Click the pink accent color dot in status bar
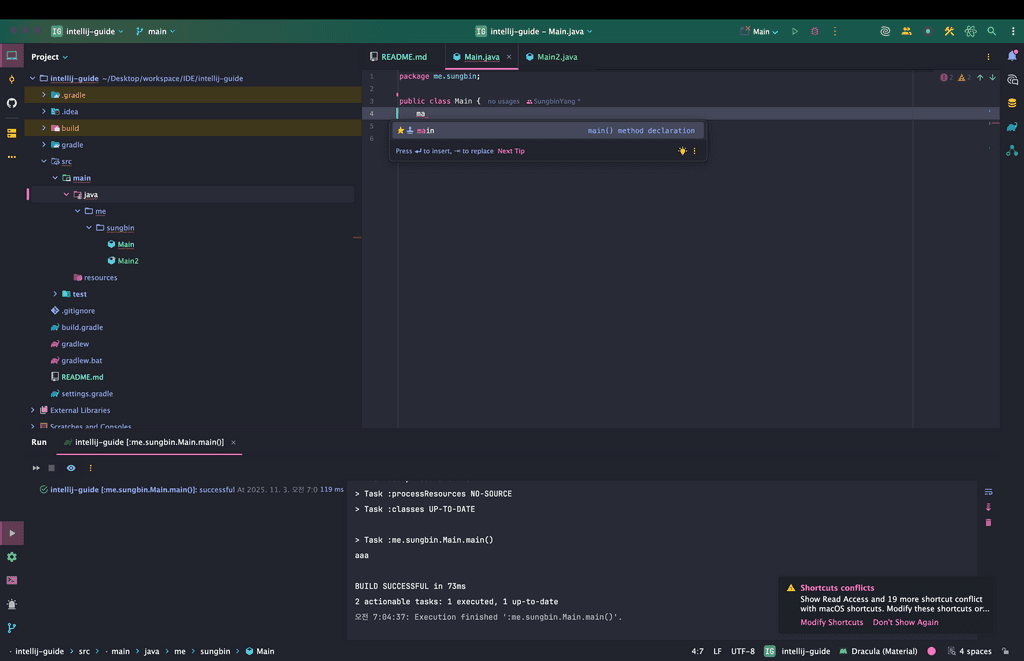 pyautogui.click(x=931, y=651)
